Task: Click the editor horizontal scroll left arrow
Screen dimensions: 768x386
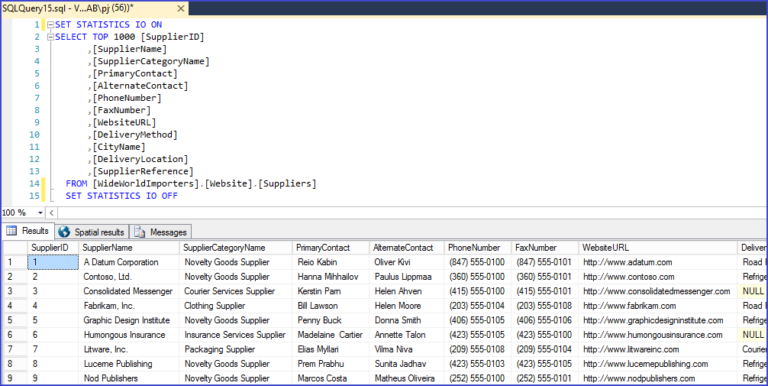Action: (x=51, y=213)
